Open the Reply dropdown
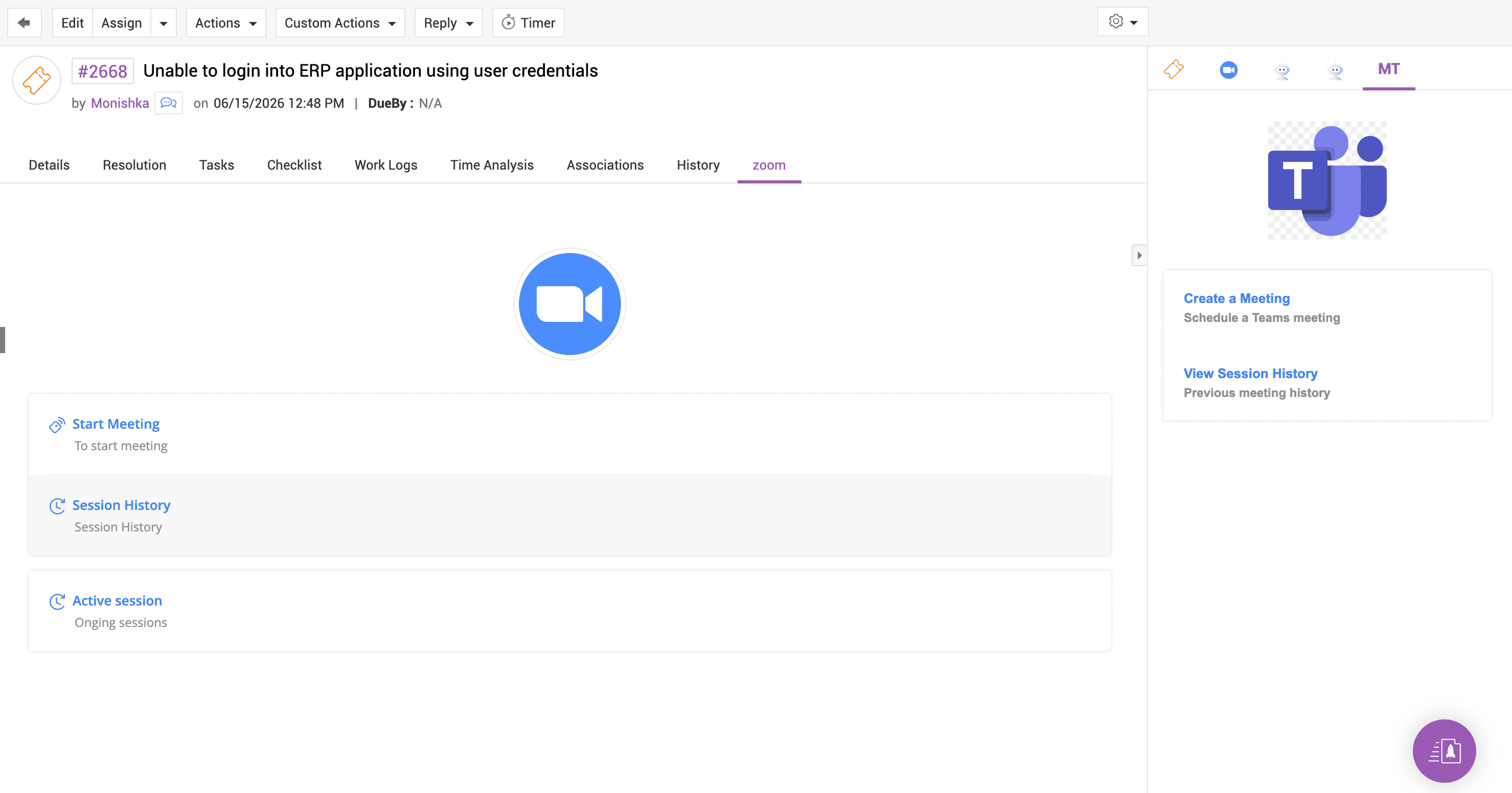This screenshot has width=1512, height=793. tap(448, 23)
